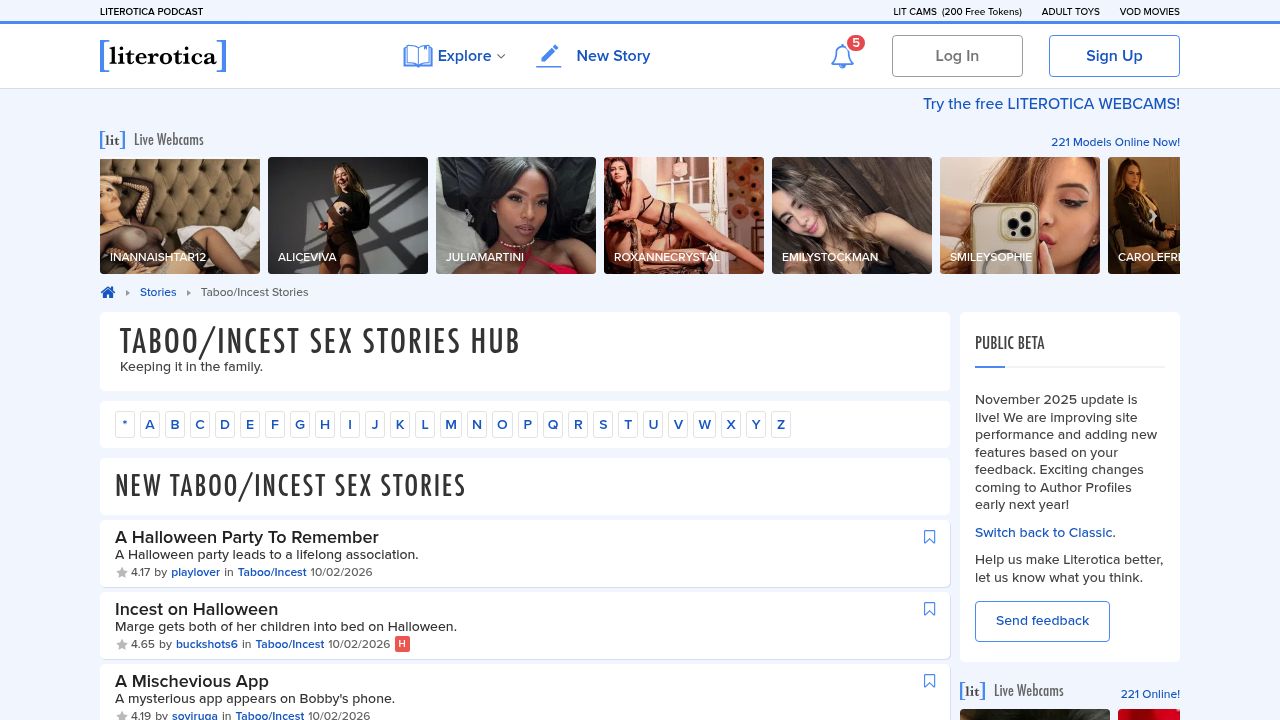This screenshot has width=1280, height=720.
Task: Open the Literotica Podcast link
Action: [151, 12]
